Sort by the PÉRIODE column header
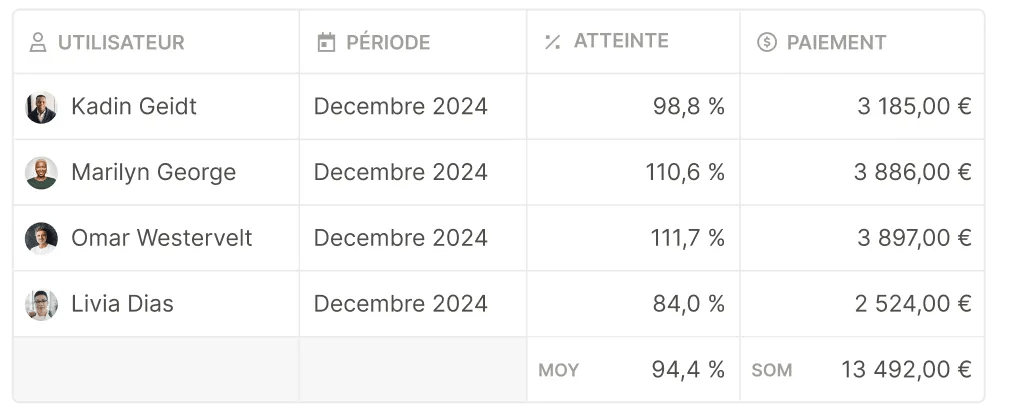 (x=388, y=42)
